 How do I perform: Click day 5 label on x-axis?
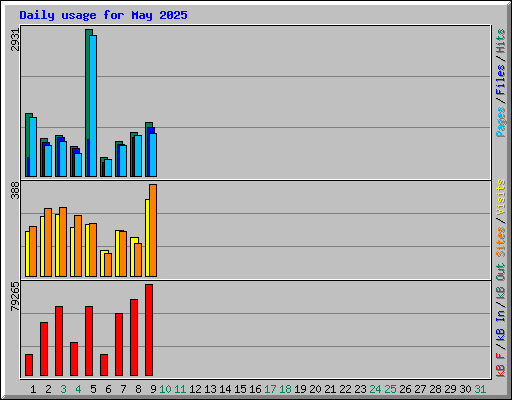(x=93, y=389)
